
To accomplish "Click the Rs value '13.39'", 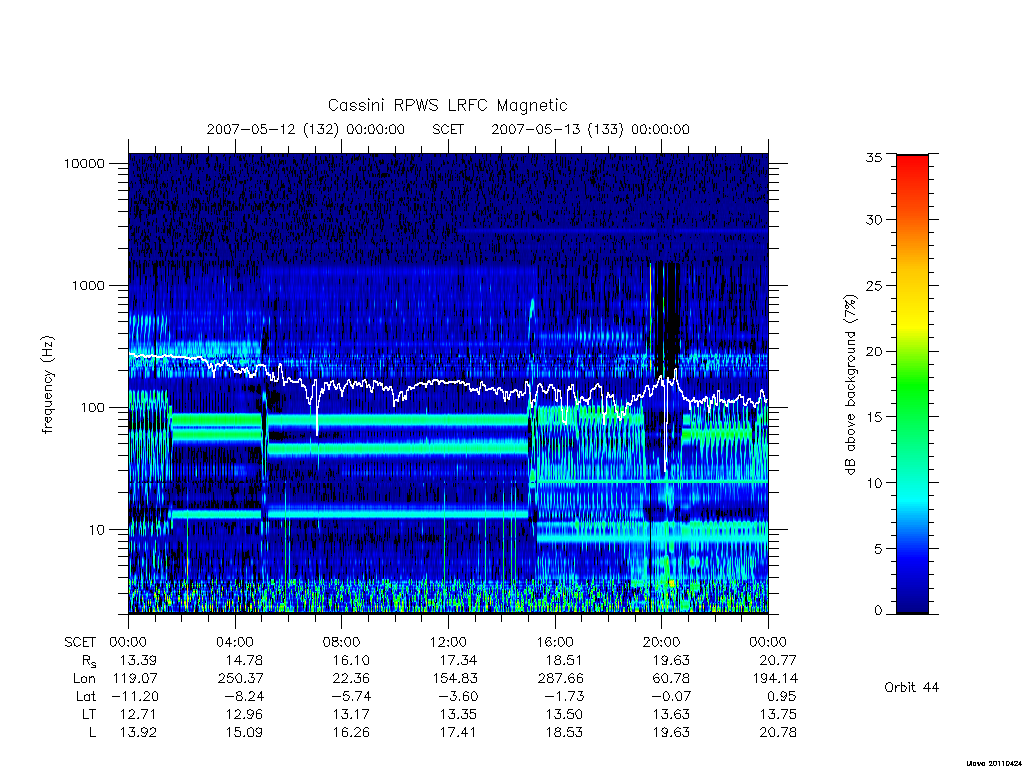I will pos(138,660).
